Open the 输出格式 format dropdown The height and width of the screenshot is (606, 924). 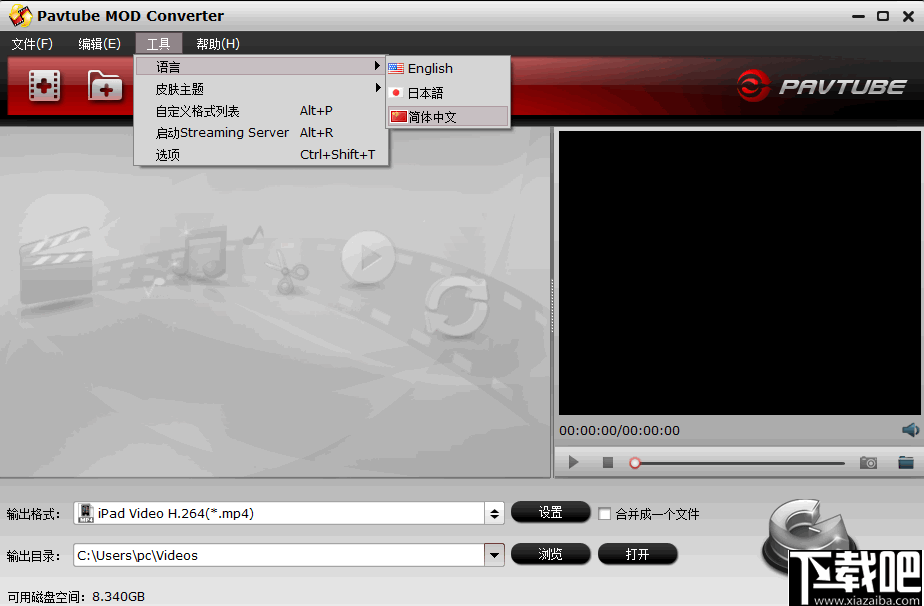coord(494,513)
